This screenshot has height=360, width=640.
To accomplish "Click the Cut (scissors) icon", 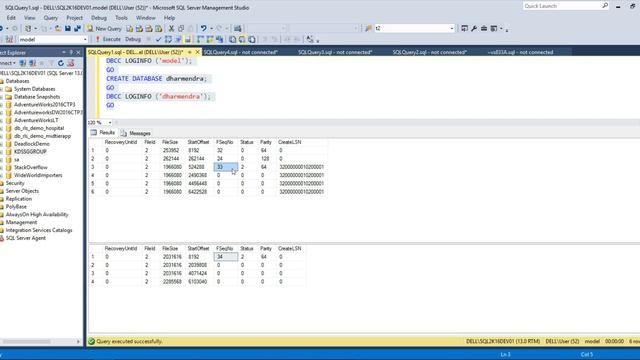I will coord(171,29).
